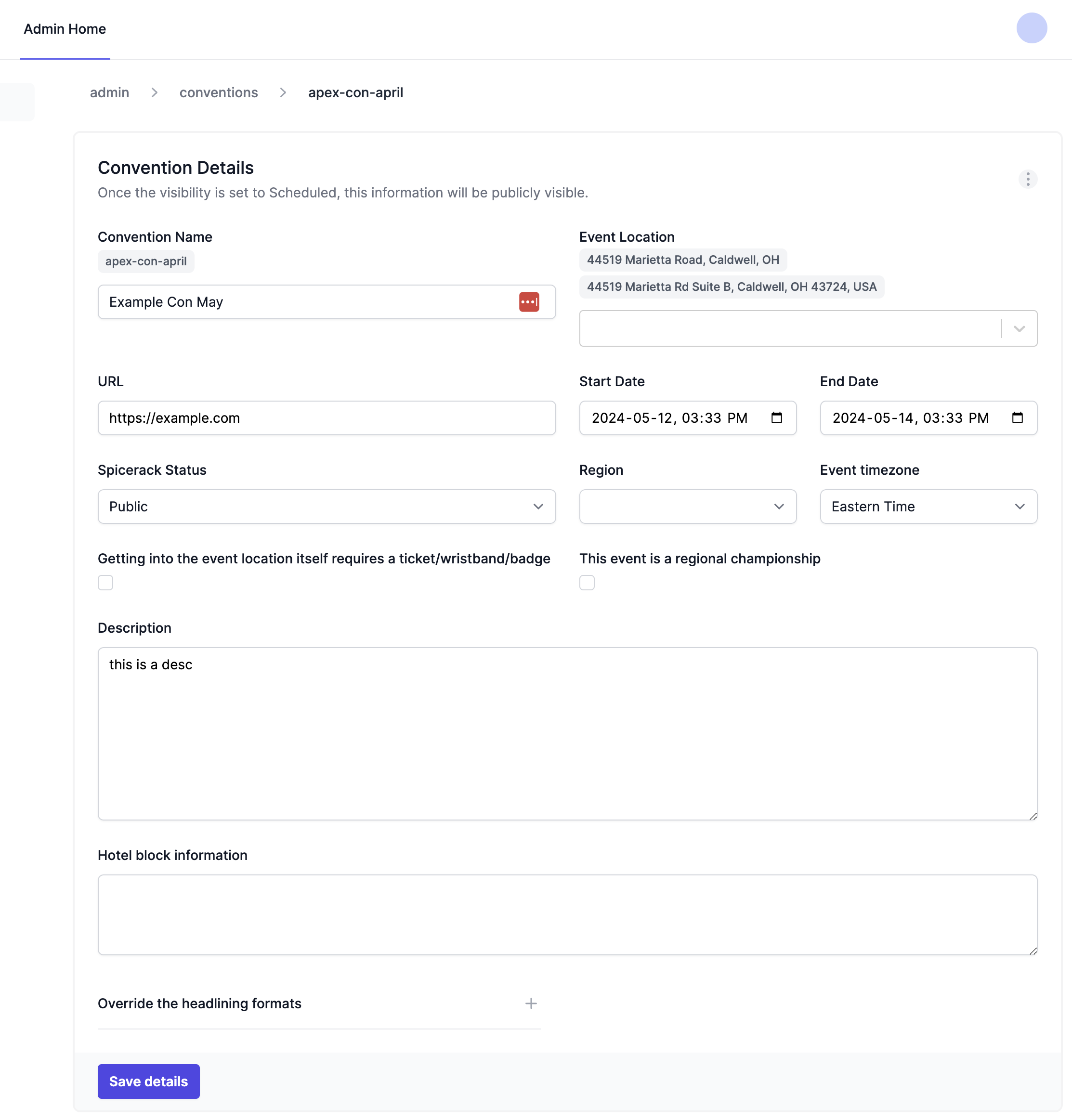This screenshot has width=1072, height=1120.
Task: Click the plus icon beside Override headlining formats
Action: point(531,1003)
